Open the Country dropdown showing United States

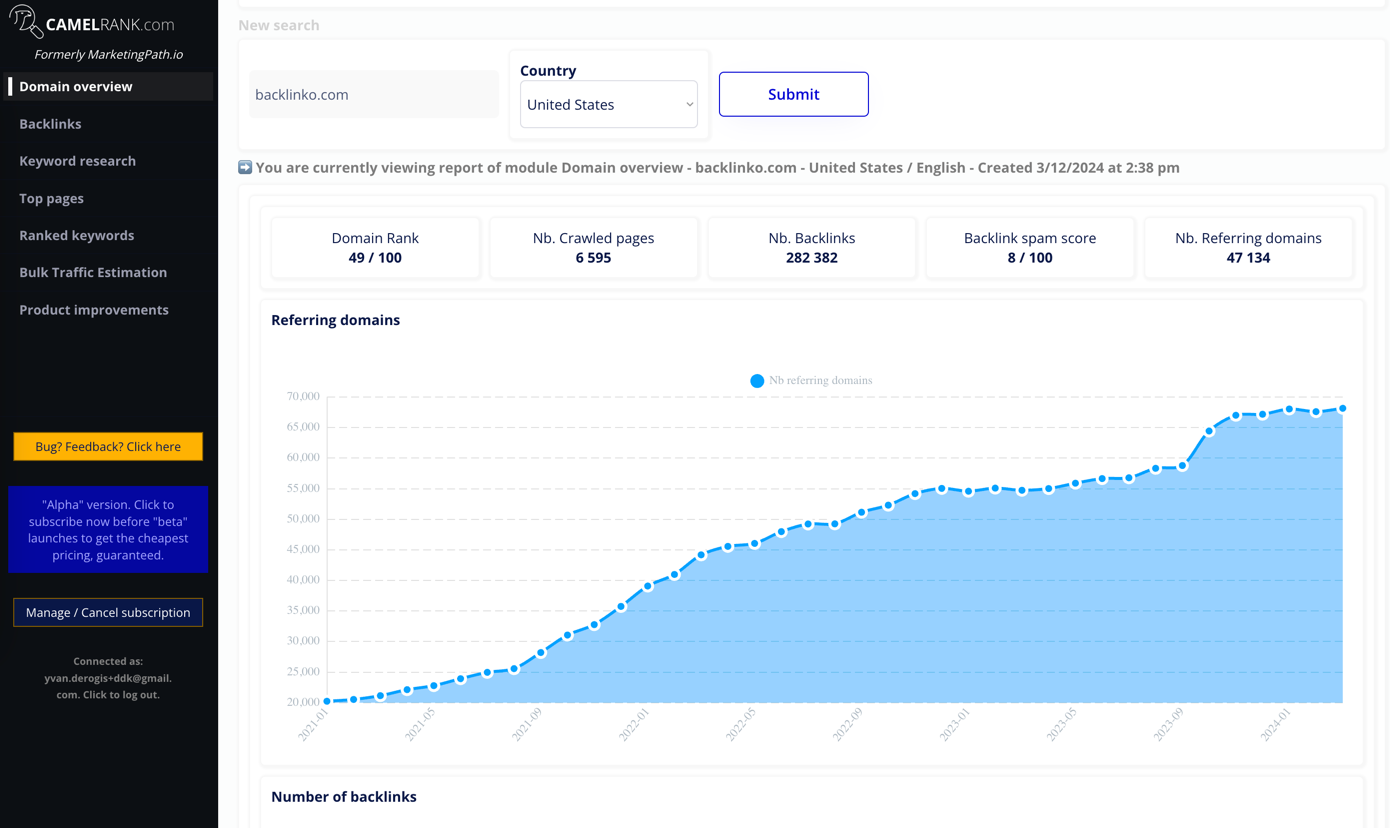tap(608, 104)
